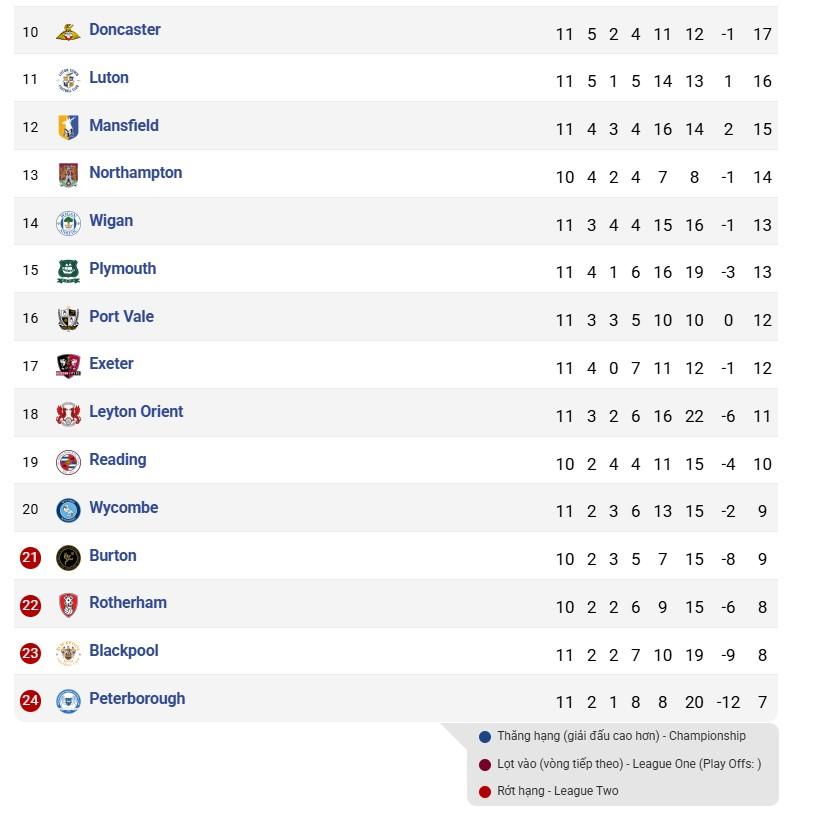
Task: Click the Wigan club crest icon
Action: [x=68, y=223]
